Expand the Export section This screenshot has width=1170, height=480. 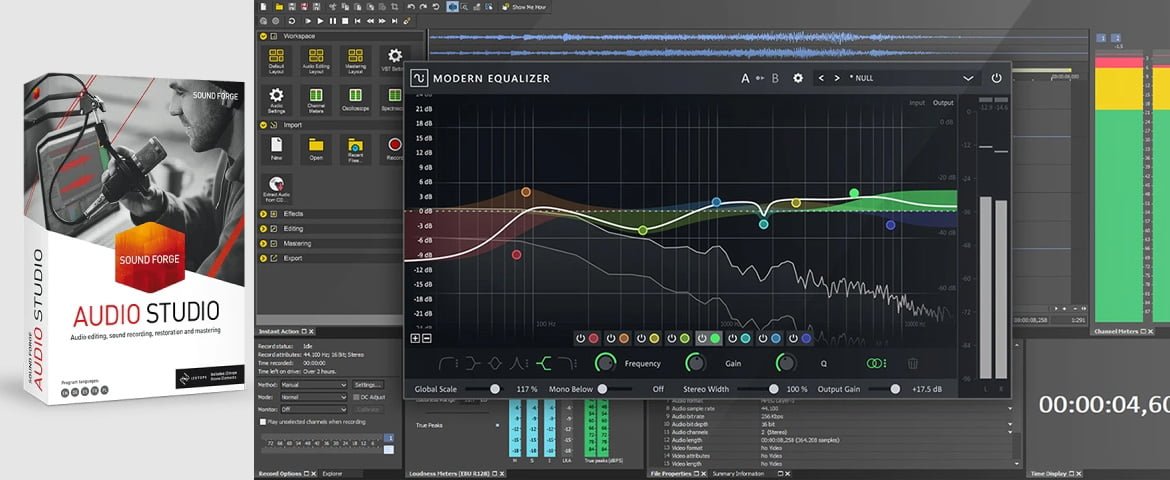pos(263,258)
